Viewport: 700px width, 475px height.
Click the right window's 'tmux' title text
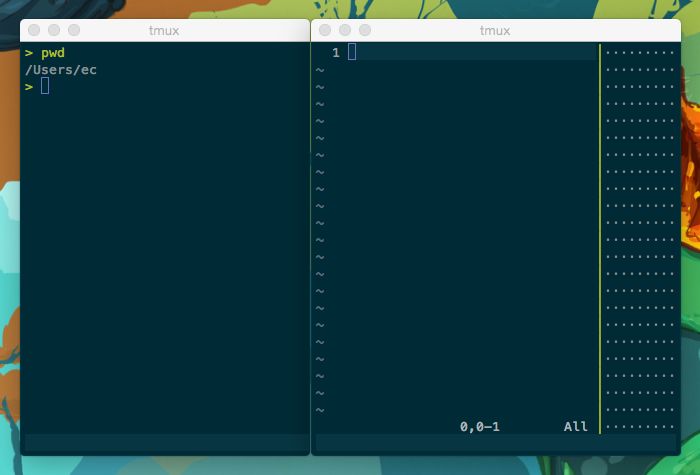point(495,30)
